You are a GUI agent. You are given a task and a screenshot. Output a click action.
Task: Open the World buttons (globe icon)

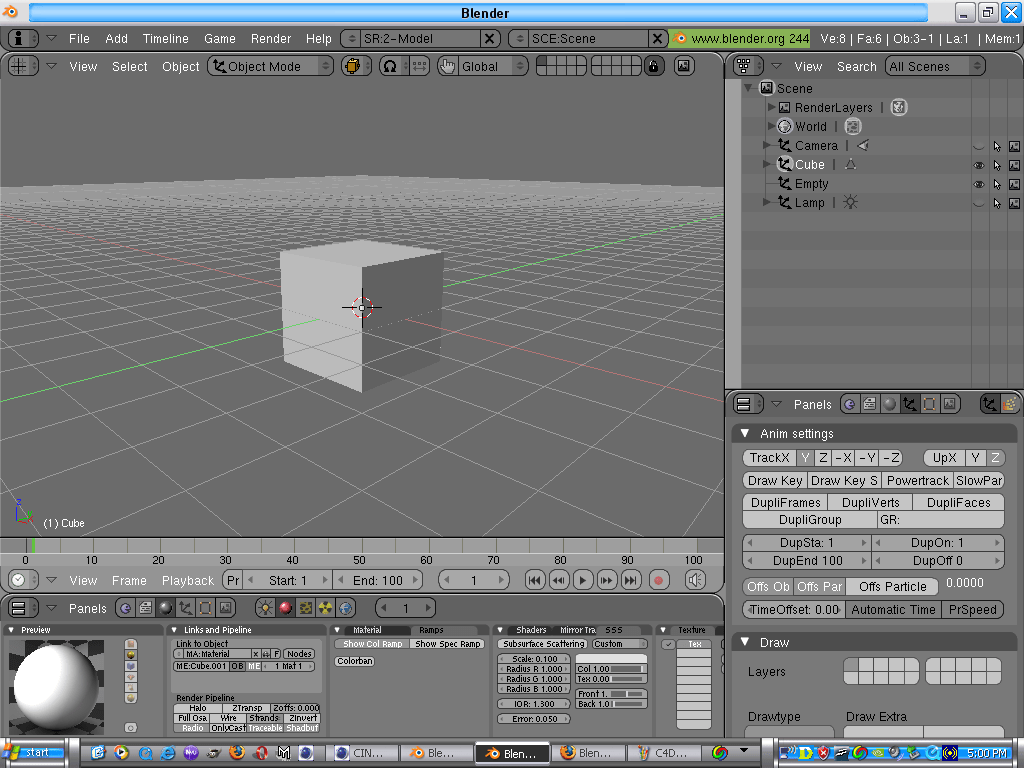click(344, 607)
